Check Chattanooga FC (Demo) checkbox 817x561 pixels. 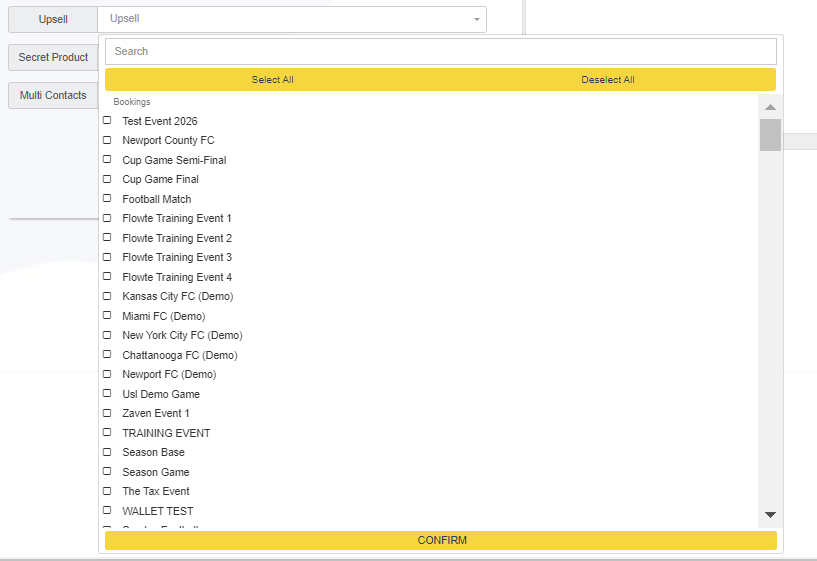107,355
